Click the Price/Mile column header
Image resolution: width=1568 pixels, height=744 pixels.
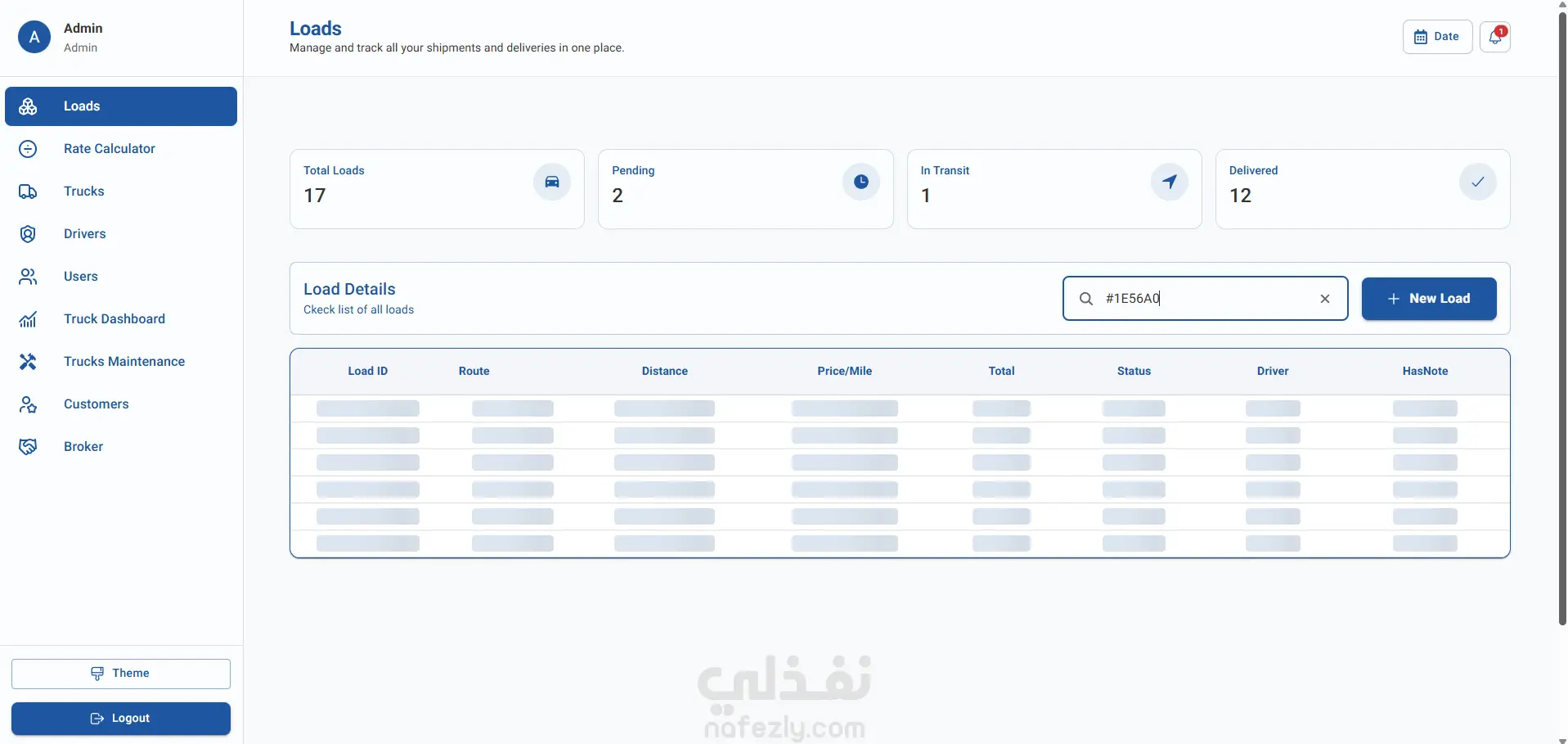[845, 372]
